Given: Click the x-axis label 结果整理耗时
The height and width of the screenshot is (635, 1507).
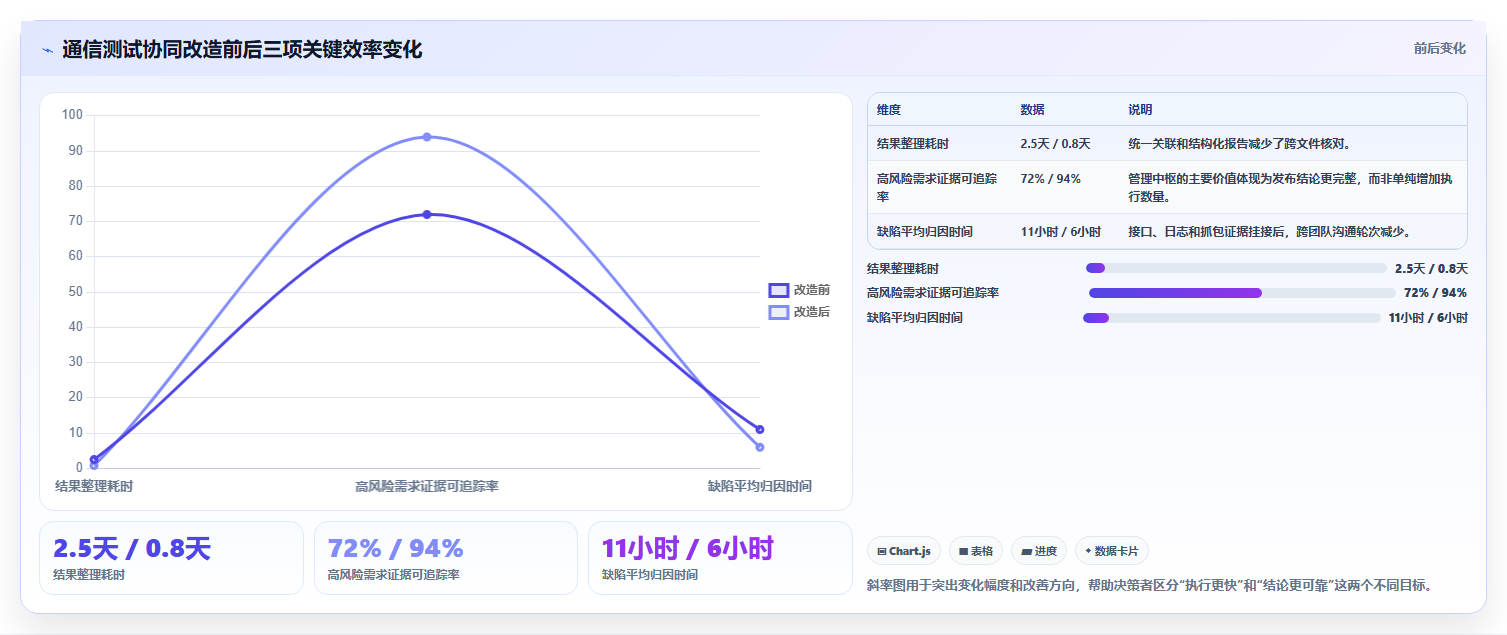Looking at the screenshot, I should 94,486.
